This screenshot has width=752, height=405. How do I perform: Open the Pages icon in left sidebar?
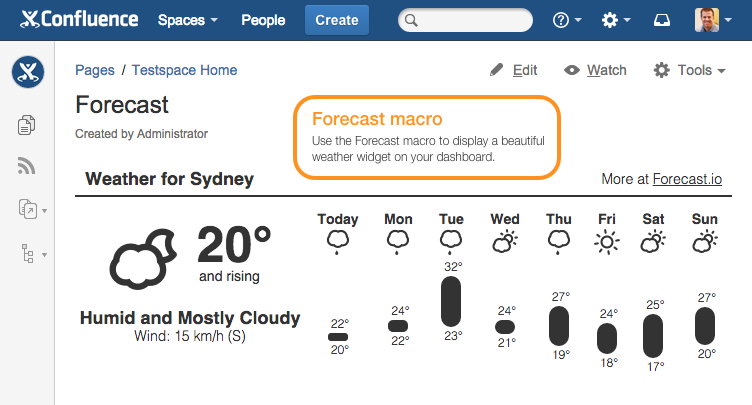(x=27, y=125)
